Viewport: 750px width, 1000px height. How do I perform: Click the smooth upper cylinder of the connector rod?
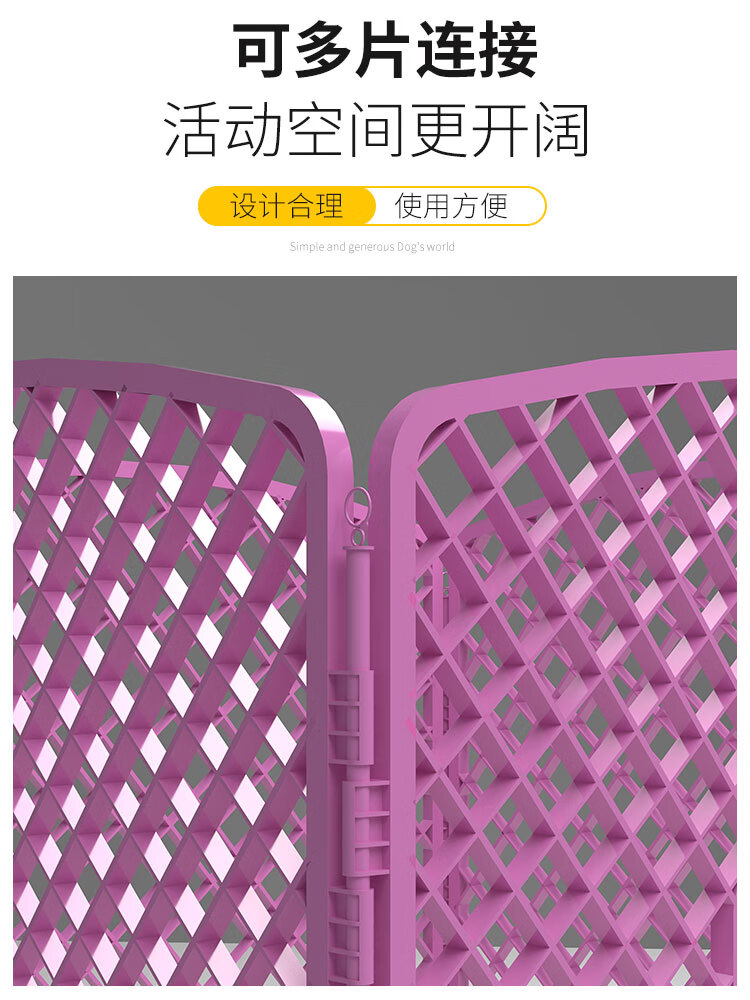pyautogui.click(x=357, y=606)
